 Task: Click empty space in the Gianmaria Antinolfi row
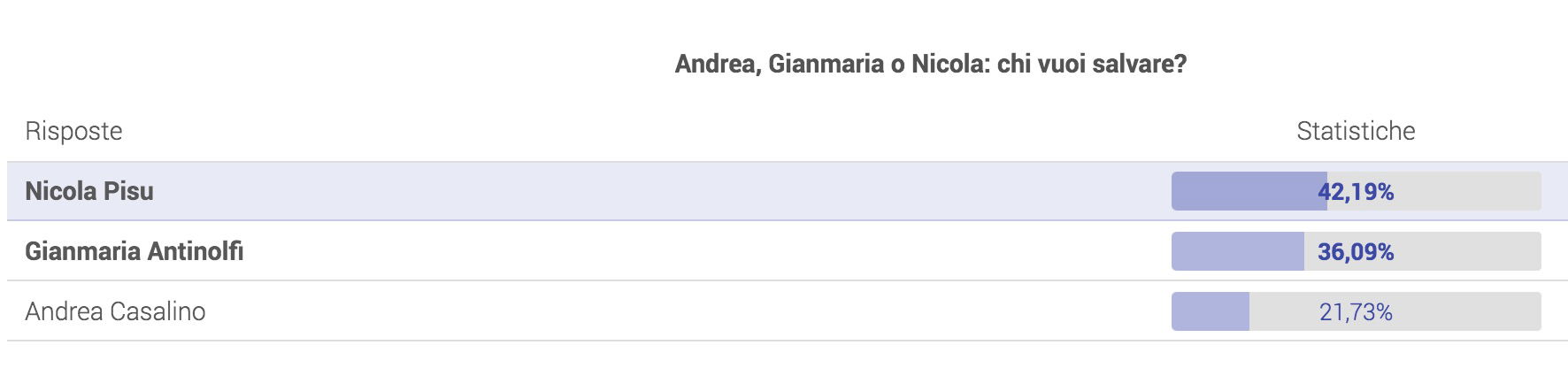[708, 251]
